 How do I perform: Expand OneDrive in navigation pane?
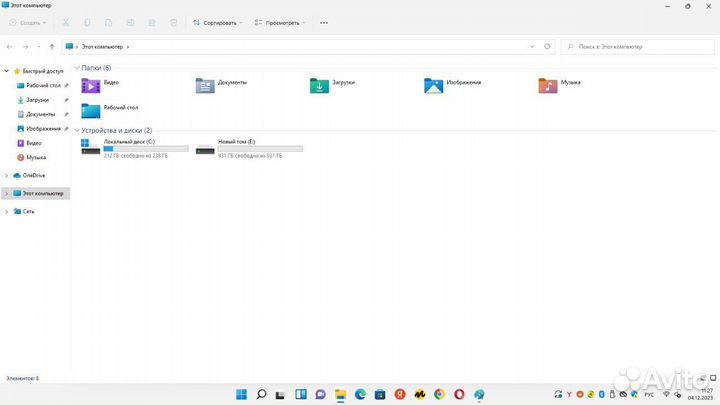(7, 175)
